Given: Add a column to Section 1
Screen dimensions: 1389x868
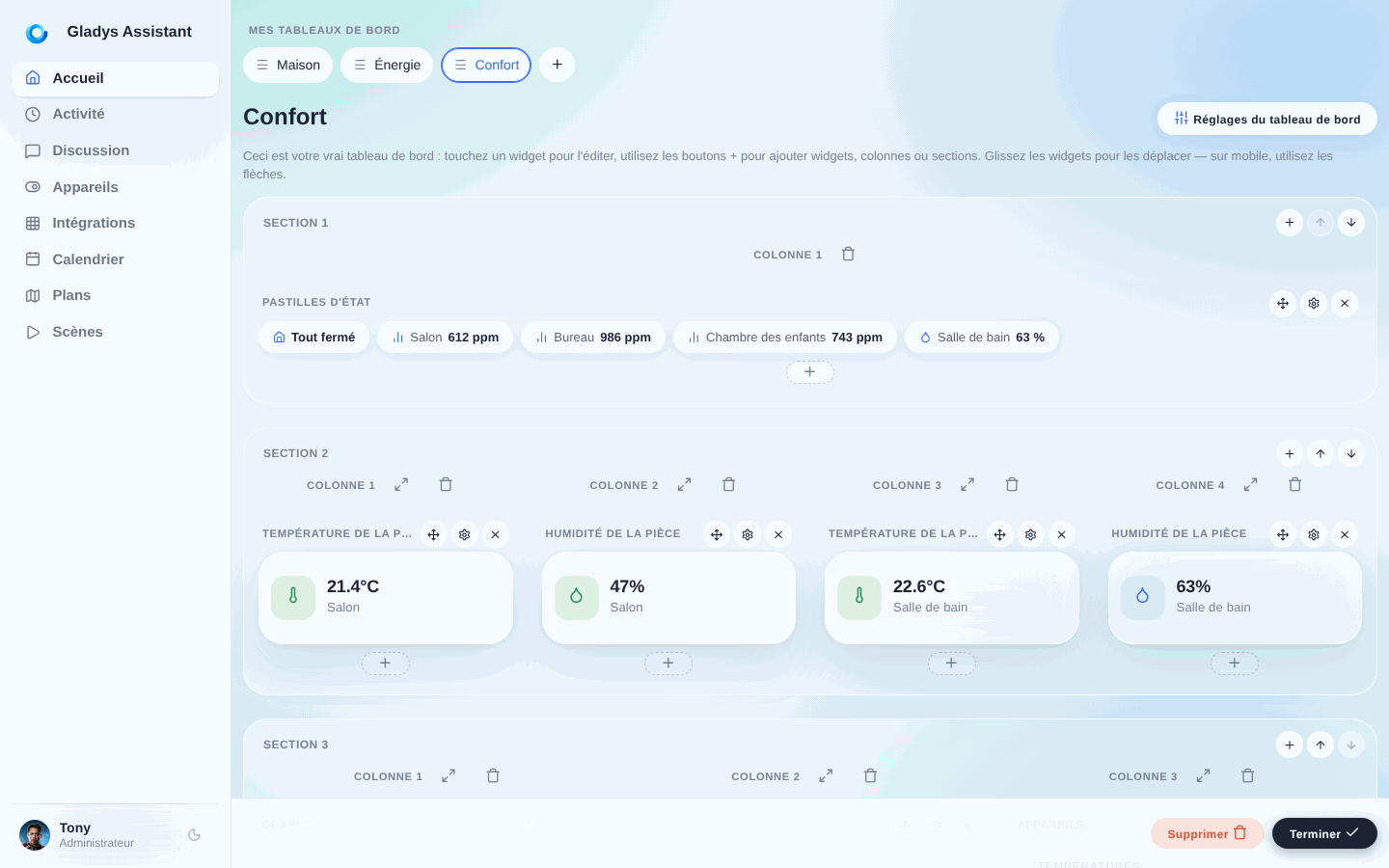Looking at the screenshot, I should [x=1290, y=223].
